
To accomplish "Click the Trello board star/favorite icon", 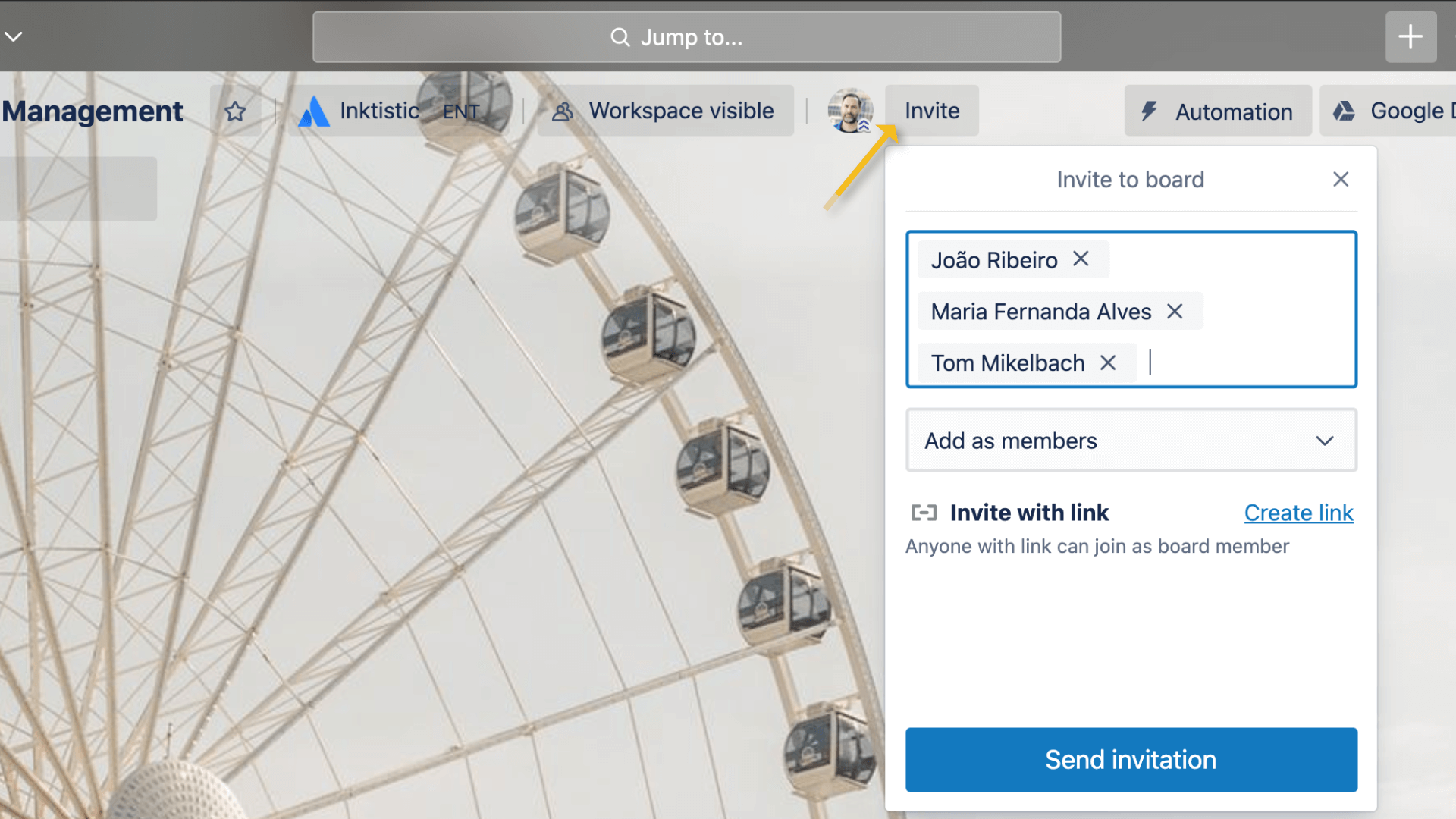I will pos(234,111).
